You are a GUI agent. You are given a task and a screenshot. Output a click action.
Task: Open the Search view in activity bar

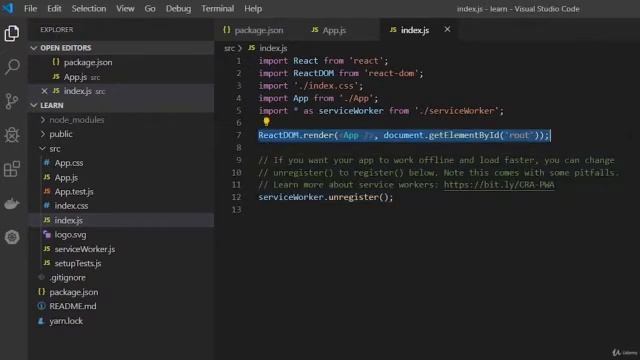[12, 67]
